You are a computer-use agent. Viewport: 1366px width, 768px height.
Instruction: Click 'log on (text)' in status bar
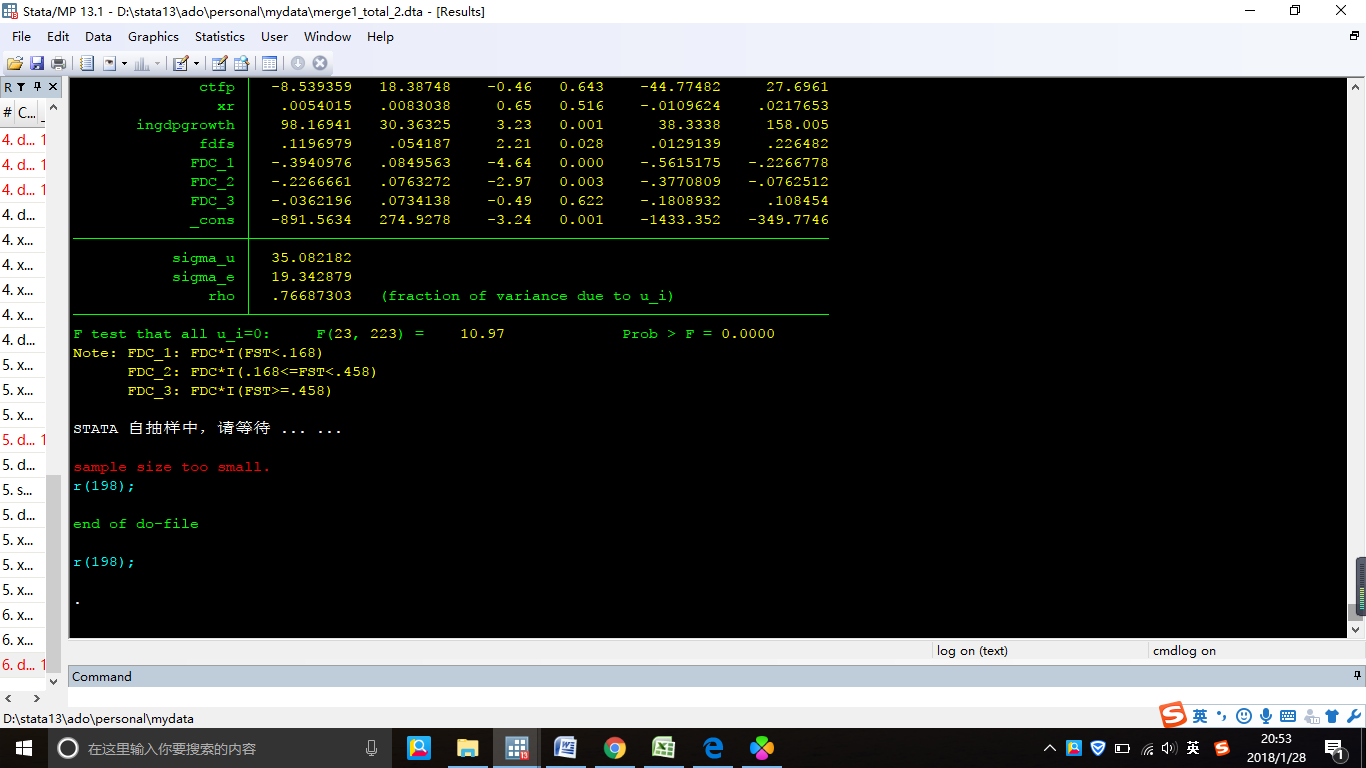pyautogui.click(x=972, y=651)
